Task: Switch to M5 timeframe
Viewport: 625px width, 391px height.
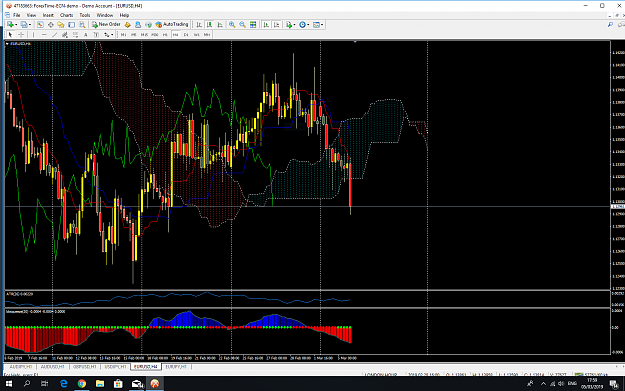Action: pos(134,35)
